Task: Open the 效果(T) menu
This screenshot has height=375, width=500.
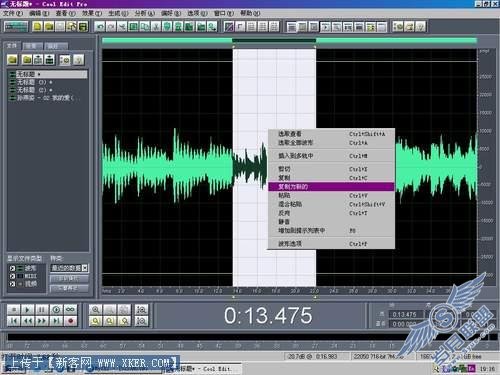Action: (92, 13)
